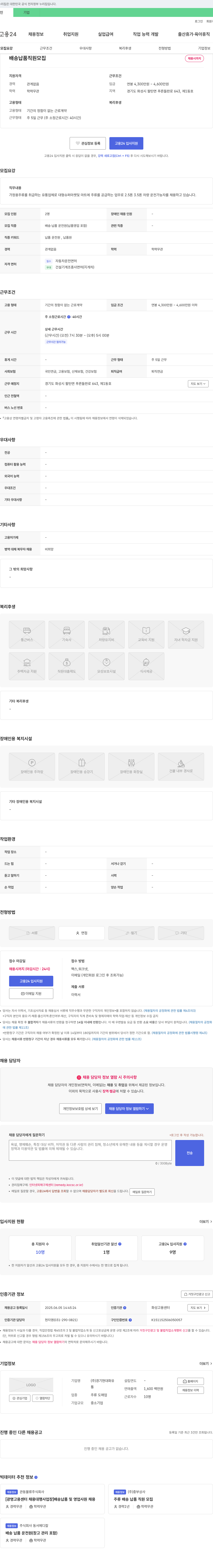Click the top 고용24 입사지원 button
Screen dimensions: 213x1568
tap(127, 143)
